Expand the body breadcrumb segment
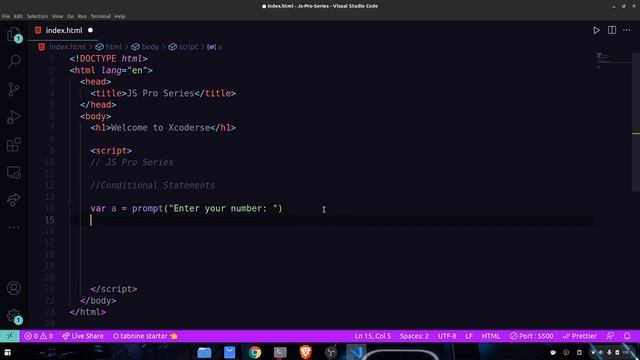The height and width of the screenshot is (360, 640). 145,47
